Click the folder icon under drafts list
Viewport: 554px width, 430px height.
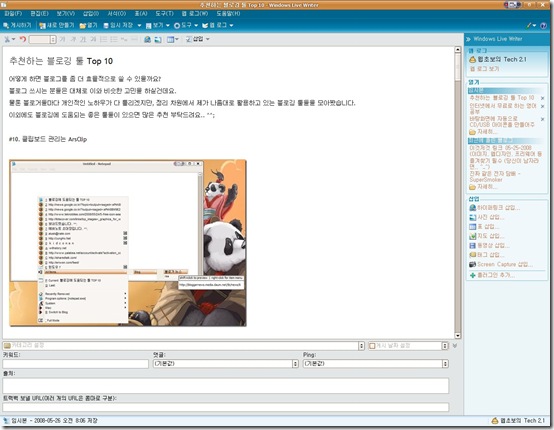(x=472, y=132)
